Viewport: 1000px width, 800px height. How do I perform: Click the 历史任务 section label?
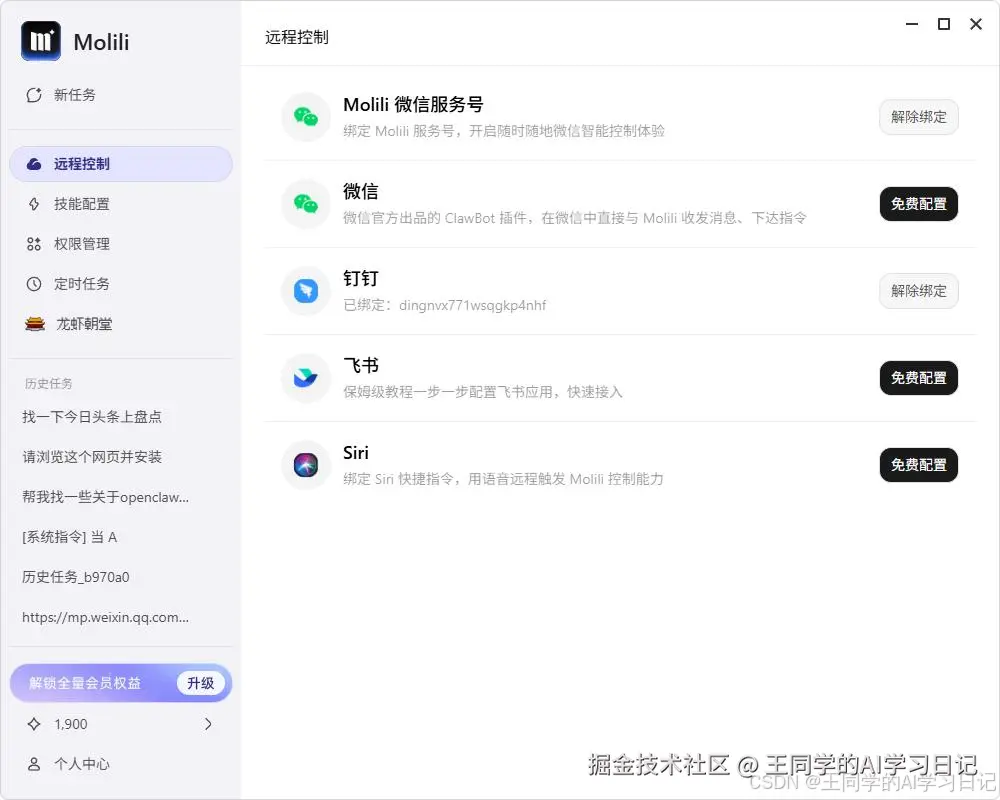(48, 383)
